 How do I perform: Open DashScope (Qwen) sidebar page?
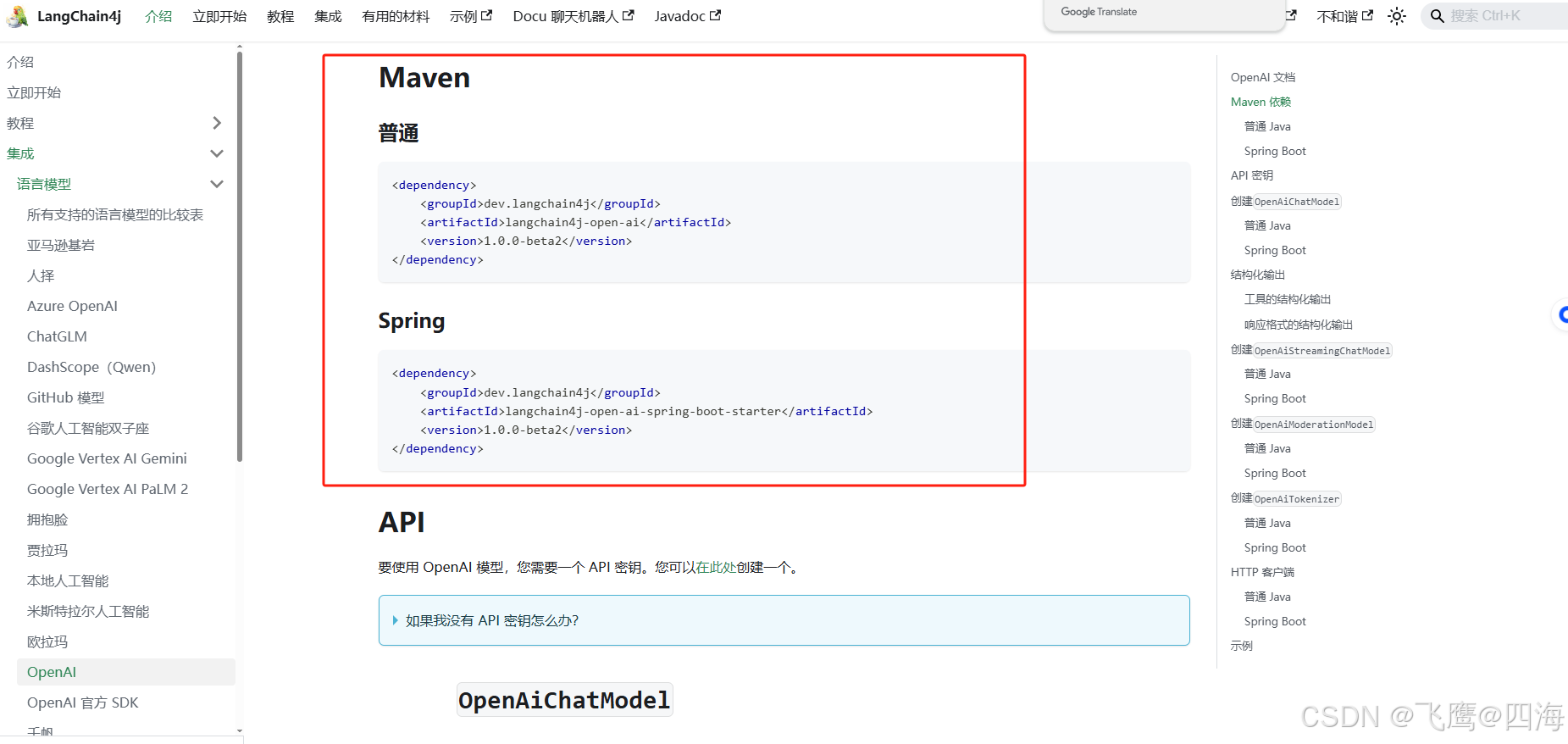click(x=91, y=367)
